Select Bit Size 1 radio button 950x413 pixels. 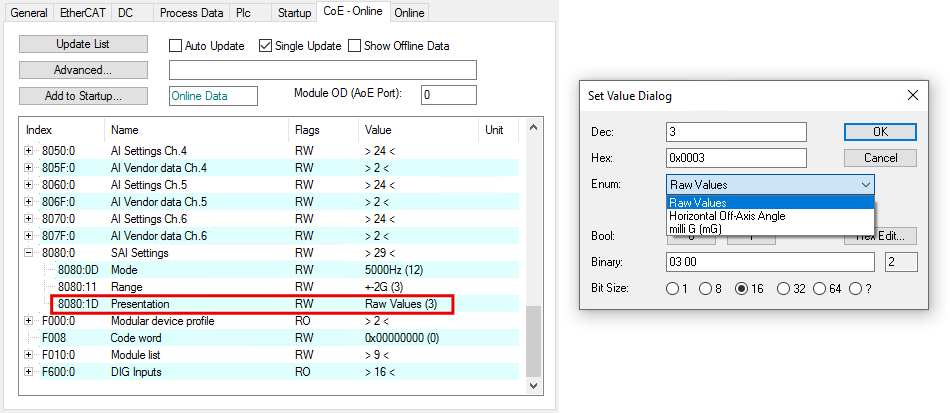point(673,289)
